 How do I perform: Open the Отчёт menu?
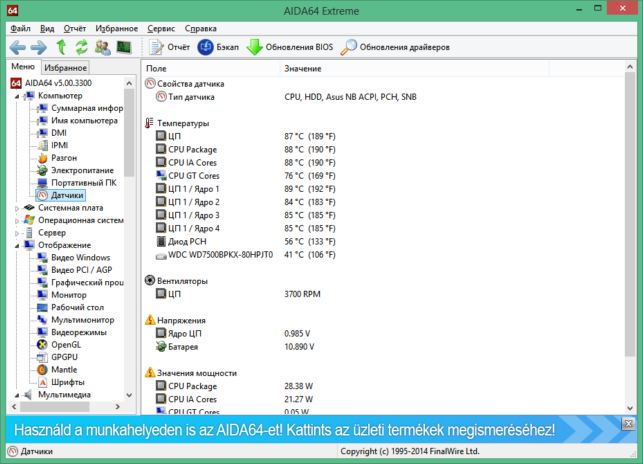(x=75, y=29)
